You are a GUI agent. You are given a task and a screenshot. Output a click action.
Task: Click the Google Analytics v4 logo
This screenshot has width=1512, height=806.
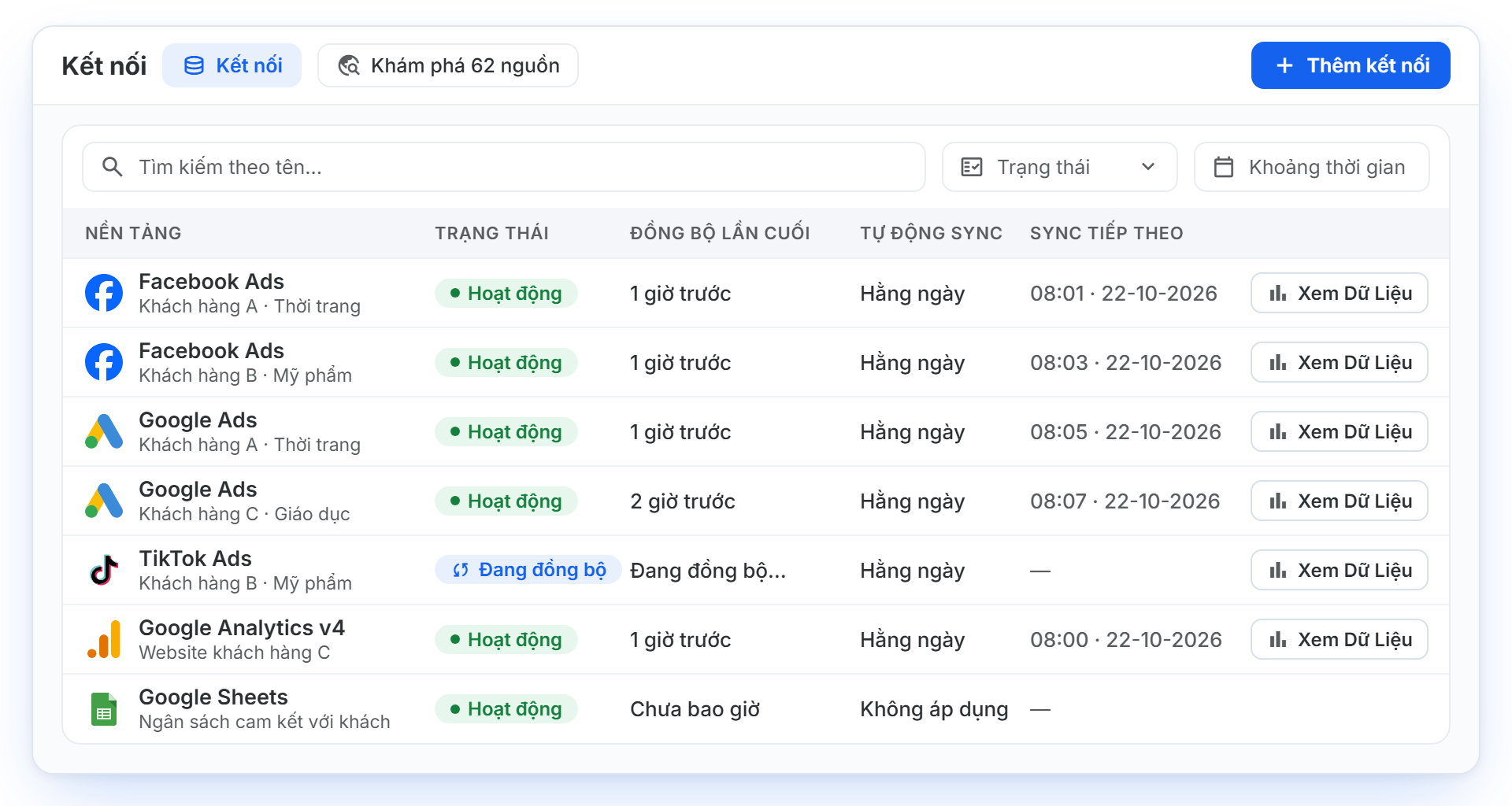tap(104, 639)
